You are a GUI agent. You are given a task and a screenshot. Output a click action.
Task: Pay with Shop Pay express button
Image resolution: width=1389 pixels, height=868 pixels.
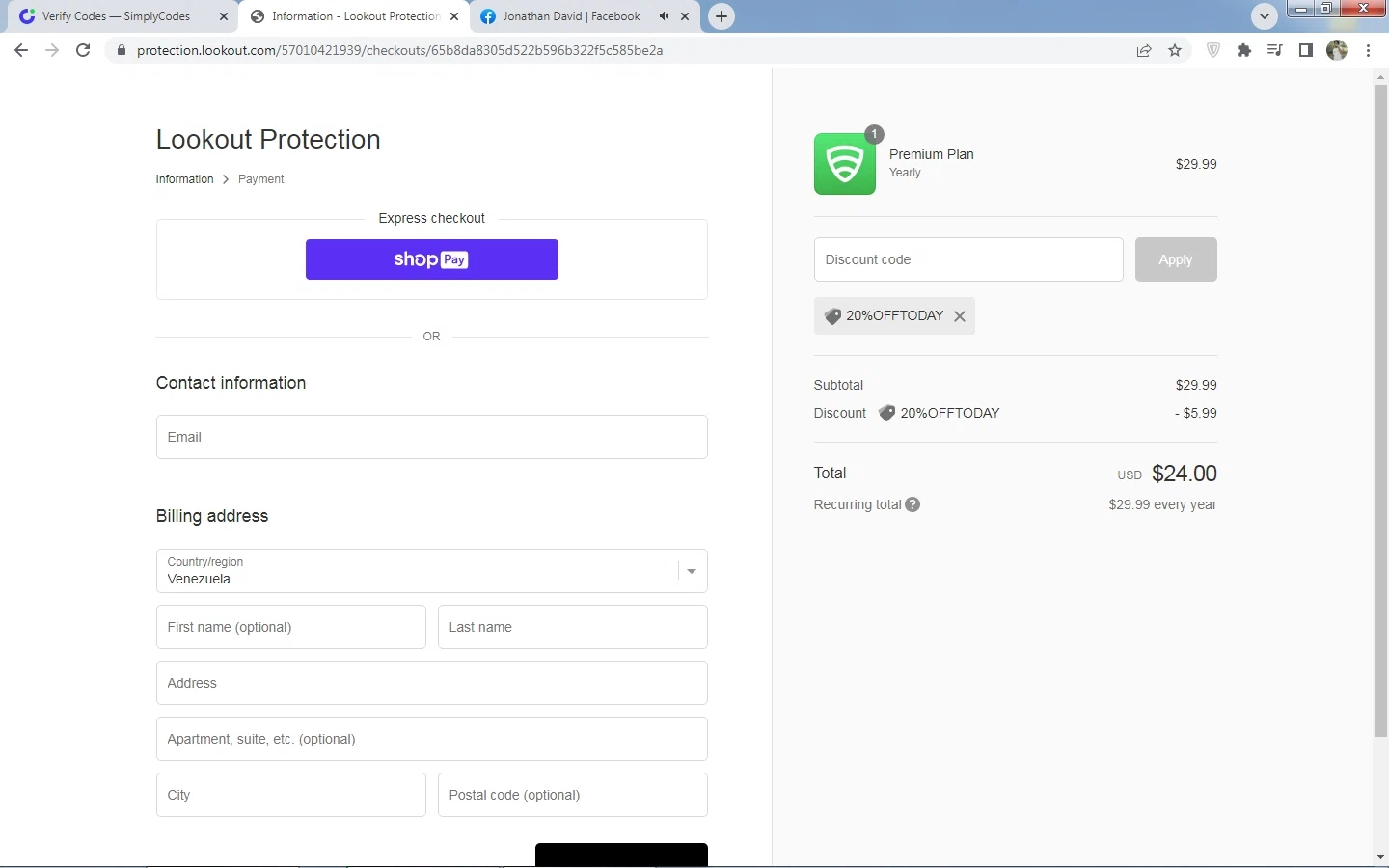[432, 259]
